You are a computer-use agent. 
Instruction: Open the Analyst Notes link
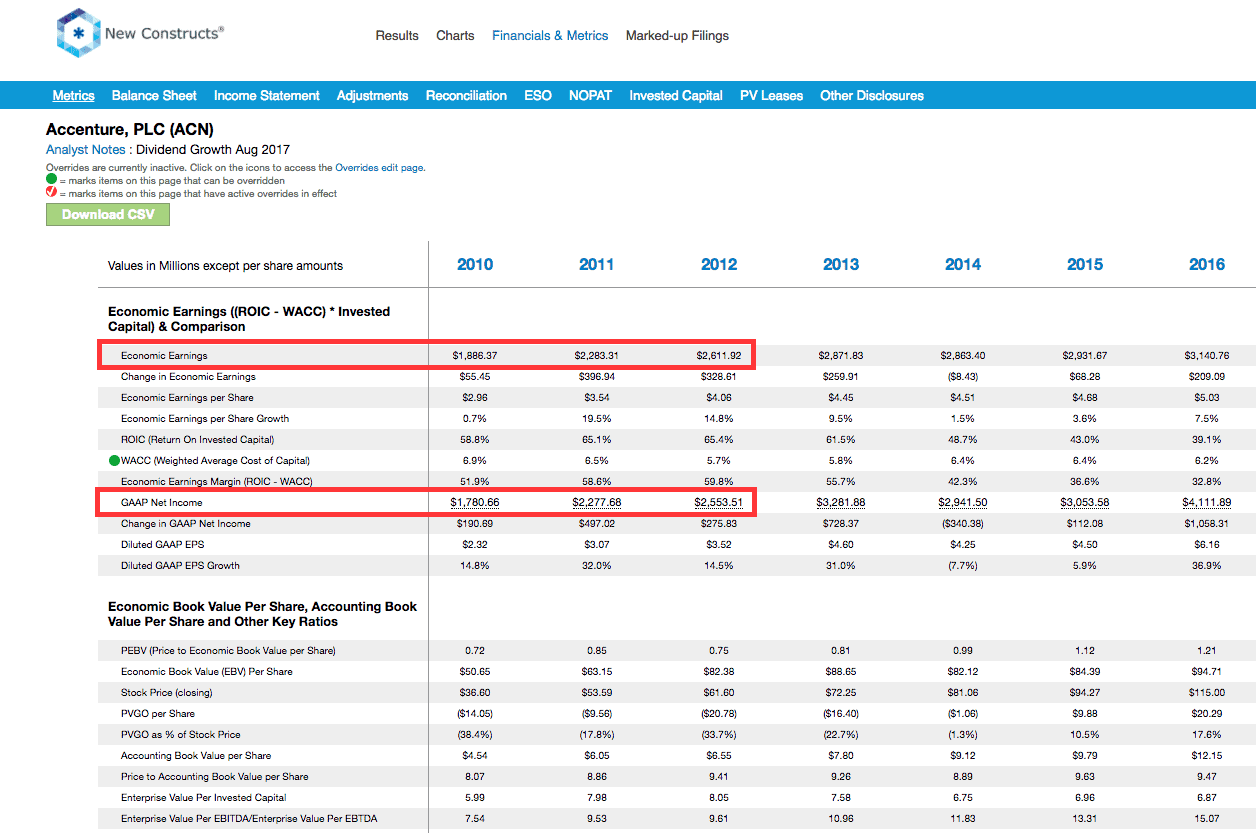point(86,150)
